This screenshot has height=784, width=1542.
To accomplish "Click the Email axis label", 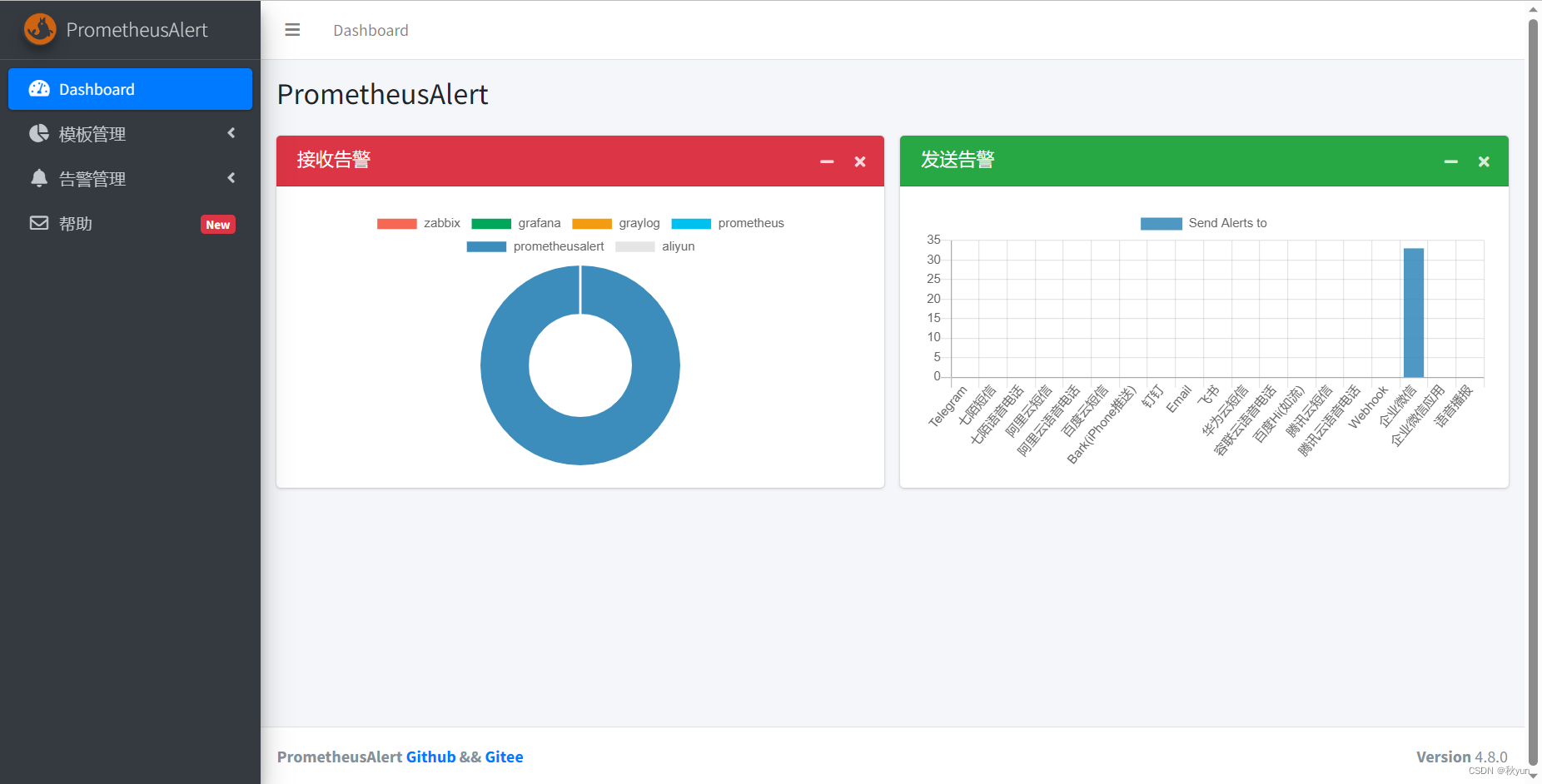I will (1179, 399).
